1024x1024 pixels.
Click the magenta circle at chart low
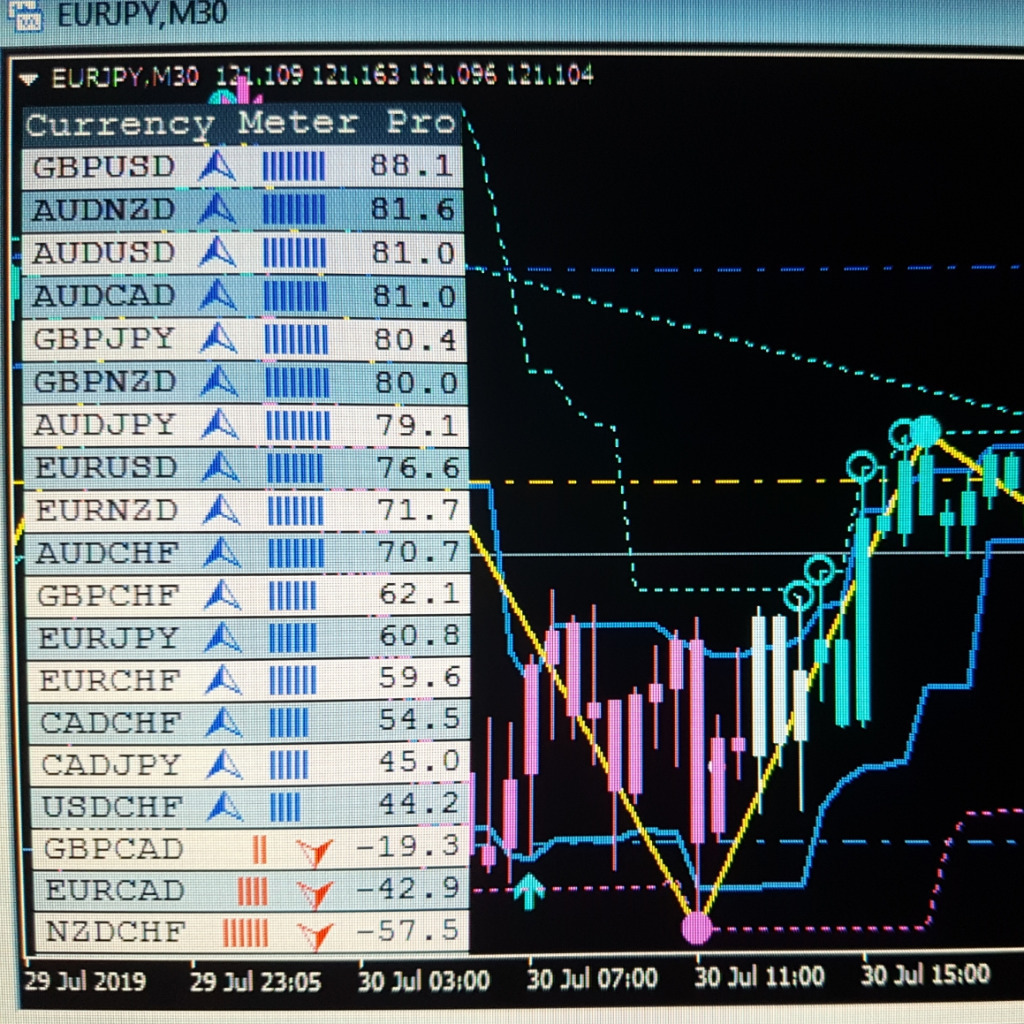(x=697, y=928)
